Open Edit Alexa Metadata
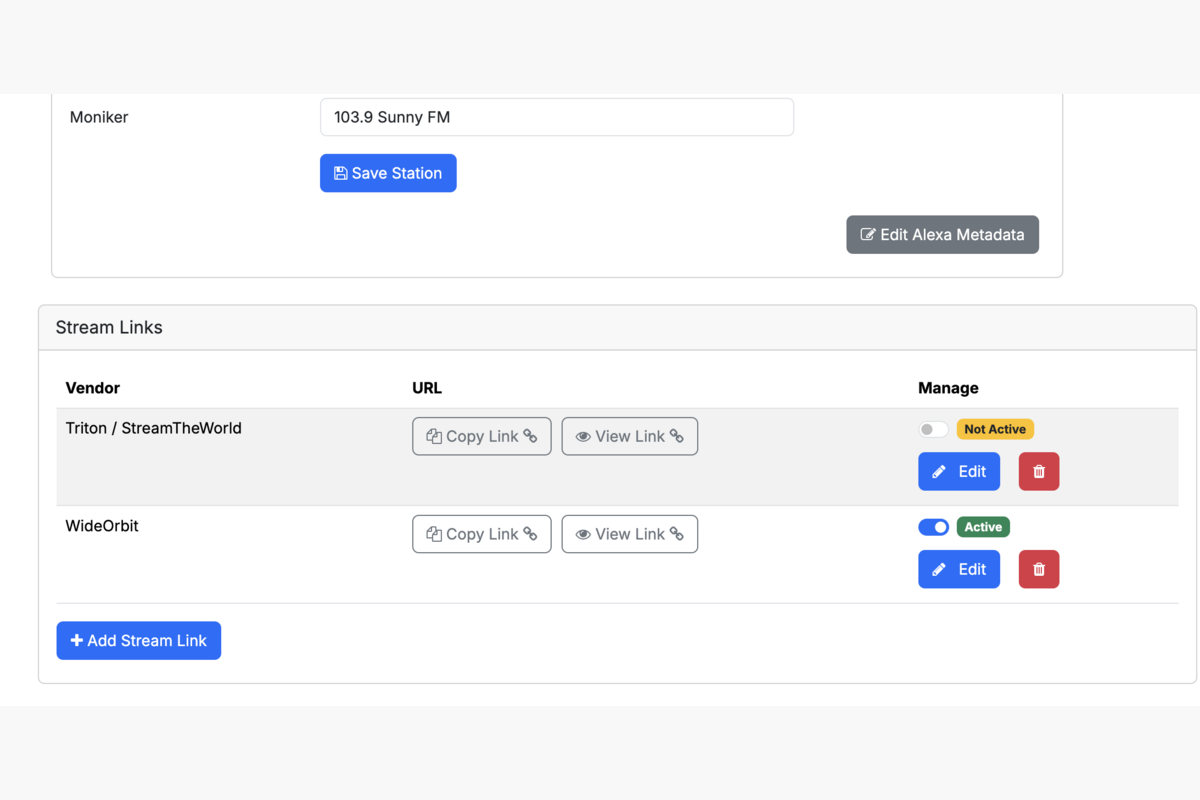Image resolution: width=1200 pixels, height=800 pixels. [942, 234]
